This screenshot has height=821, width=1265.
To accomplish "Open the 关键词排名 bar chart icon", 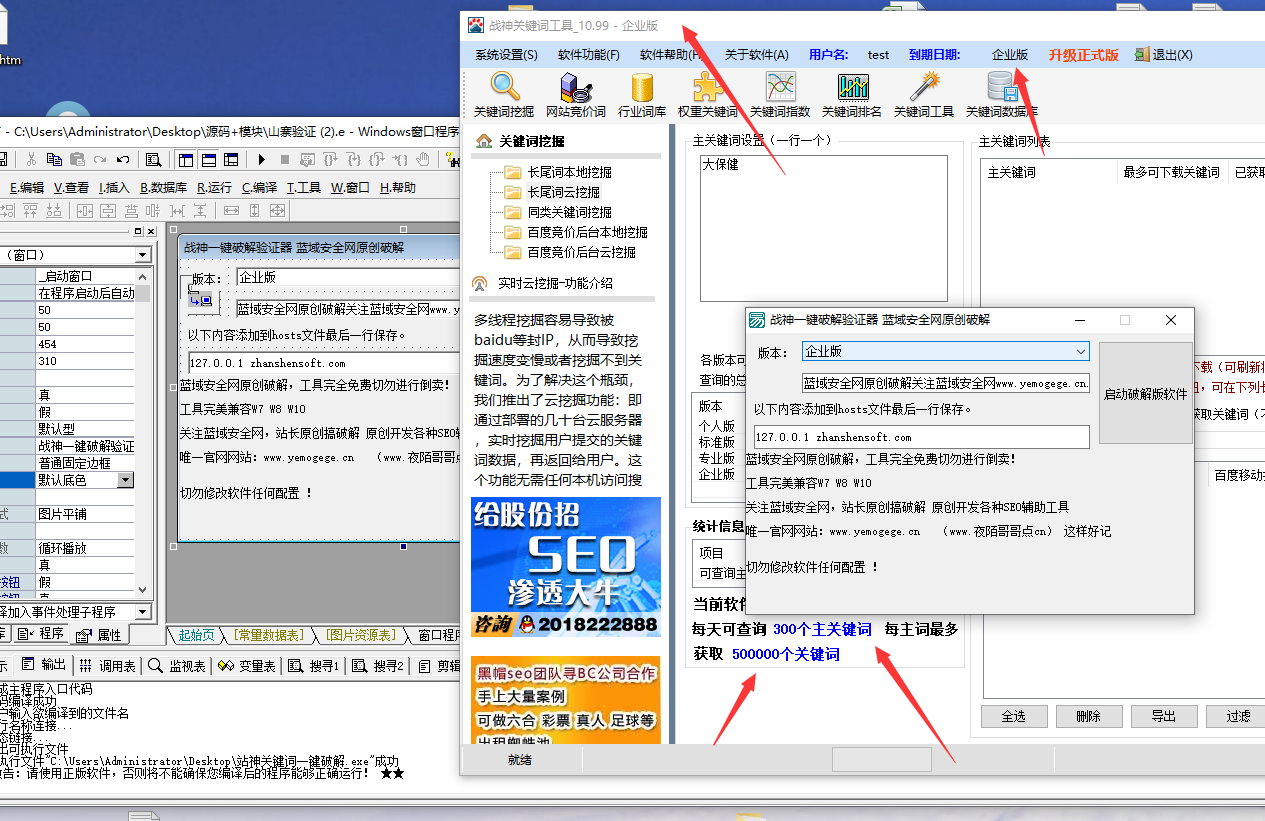I will pyautogui.click(x=852, y=89).
